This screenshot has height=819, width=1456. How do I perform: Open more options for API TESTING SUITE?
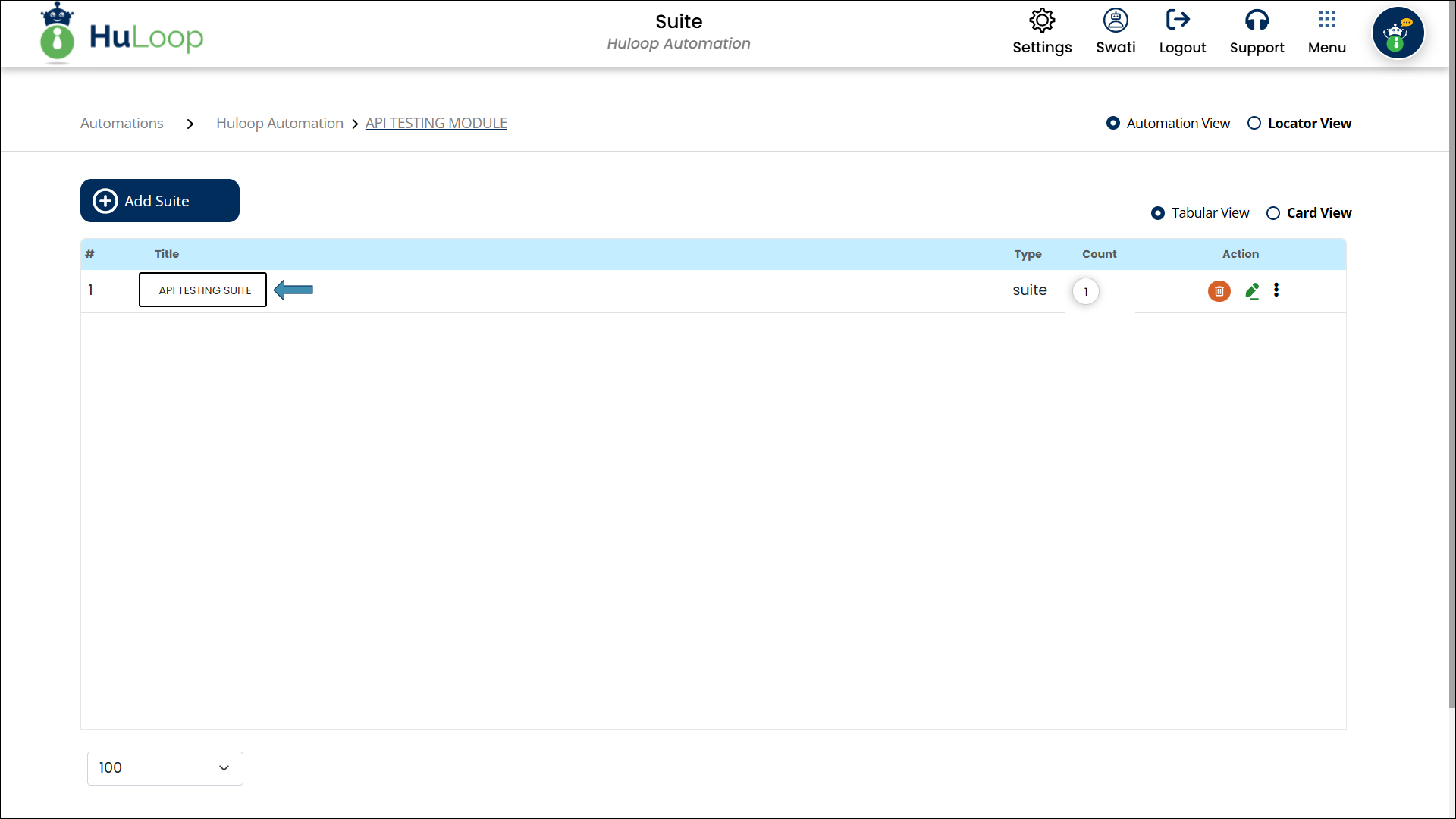pyautogui.click(x=1276, y=290)
